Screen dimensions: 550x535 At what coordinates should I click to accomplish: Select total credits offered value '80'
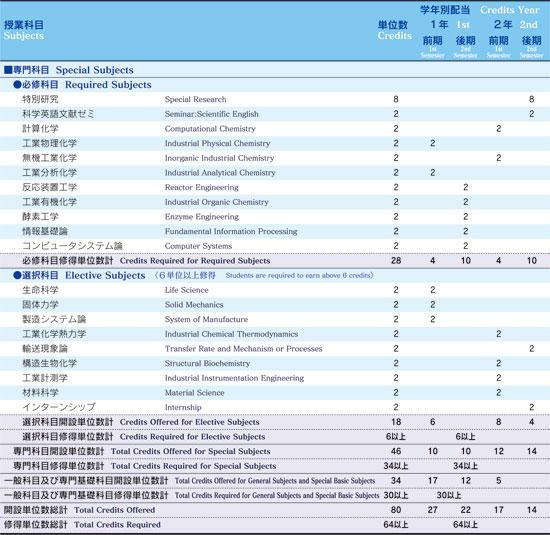(x=396, y=510)
